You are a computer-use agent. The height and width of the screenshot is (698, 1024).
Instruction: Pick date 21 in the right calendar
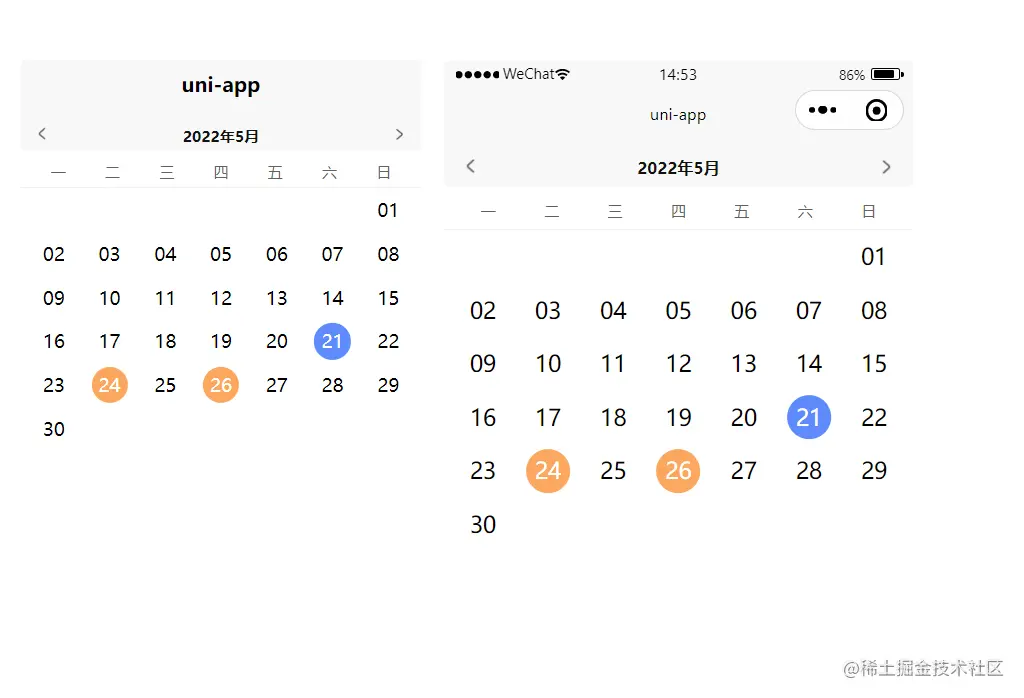click(808, 417)
